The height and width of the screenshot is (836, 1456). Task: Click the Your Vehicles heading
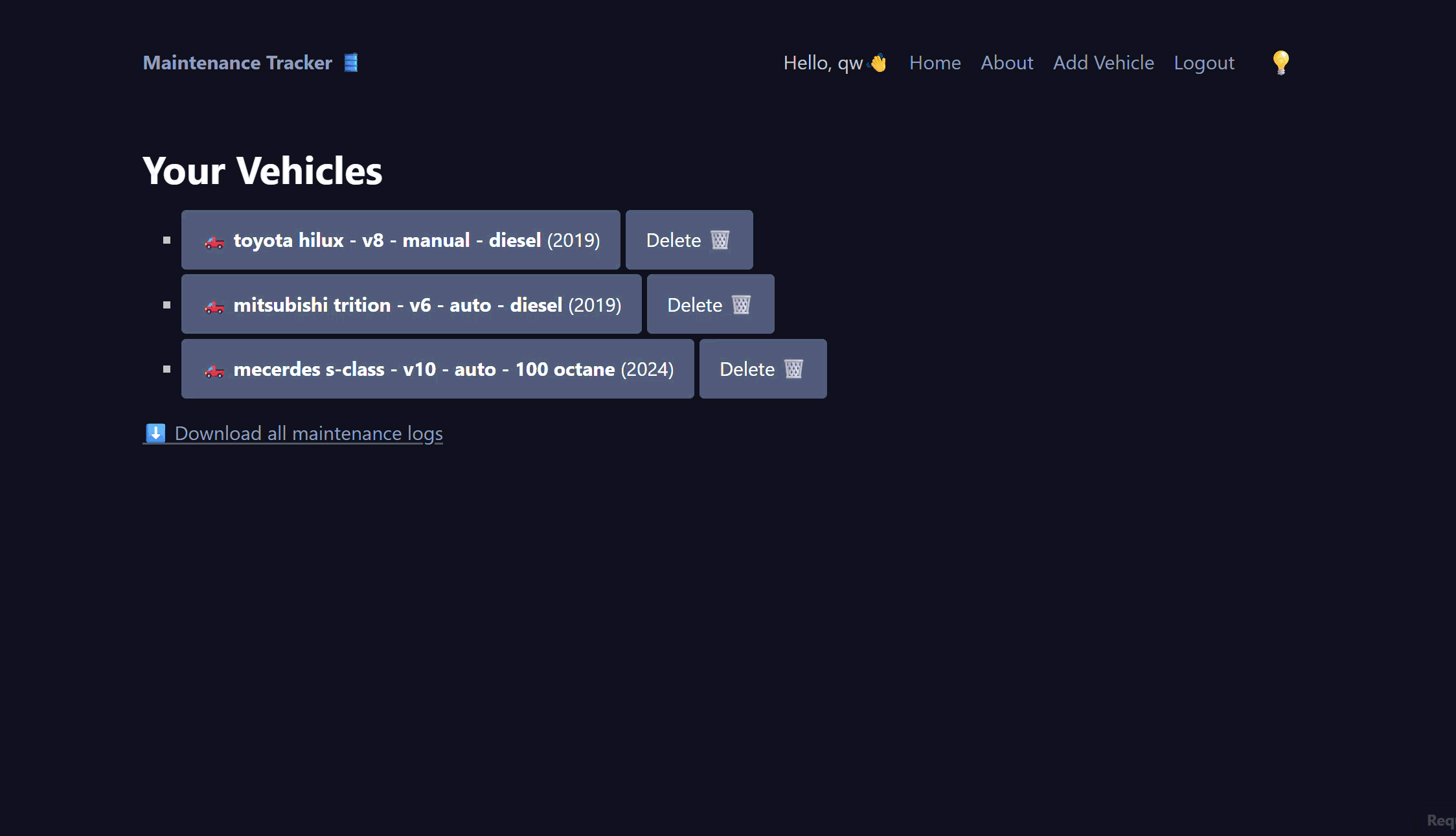point(262,171)
